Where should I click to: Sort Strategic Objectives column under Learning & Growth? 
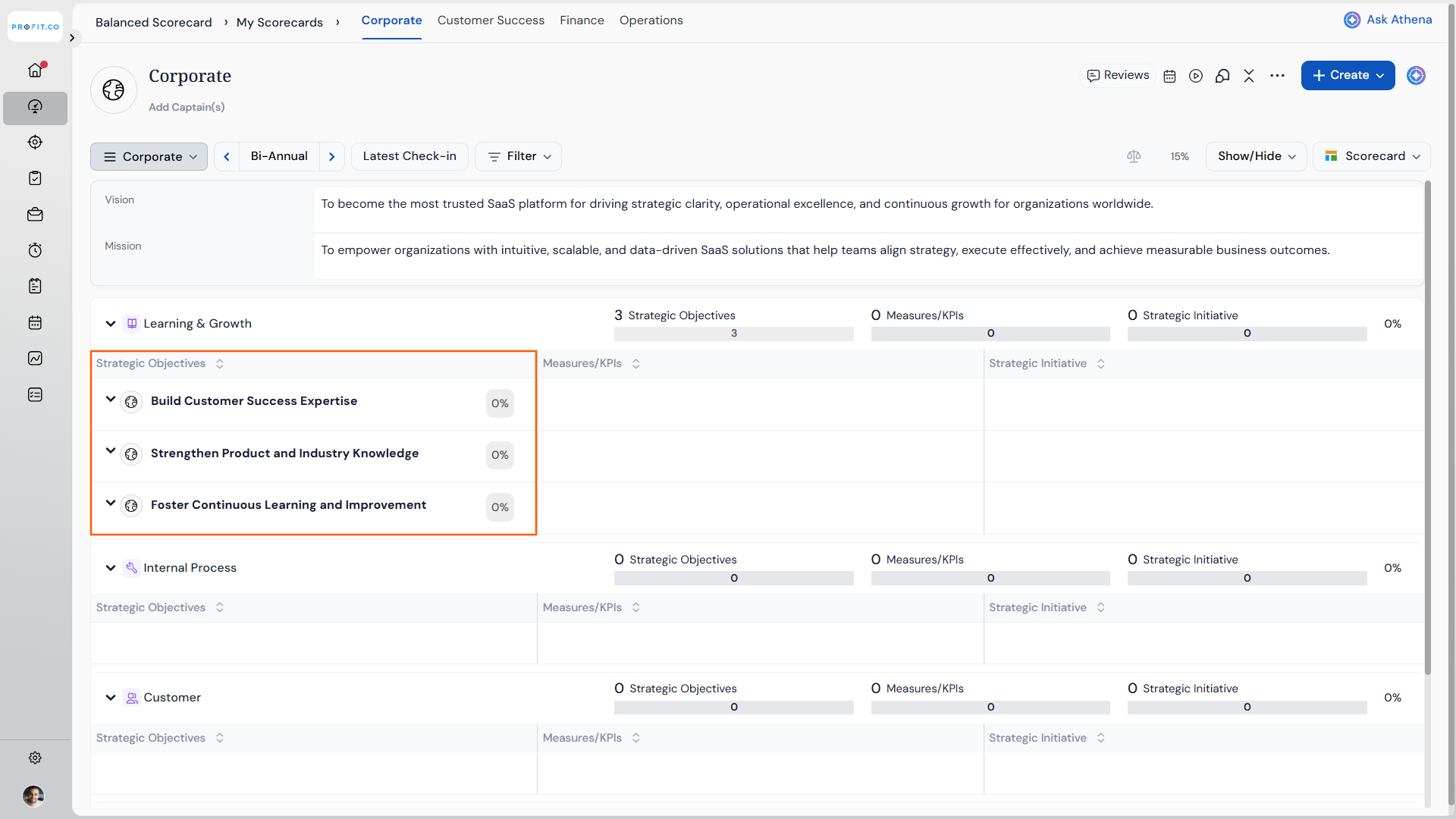coord(220,364)
